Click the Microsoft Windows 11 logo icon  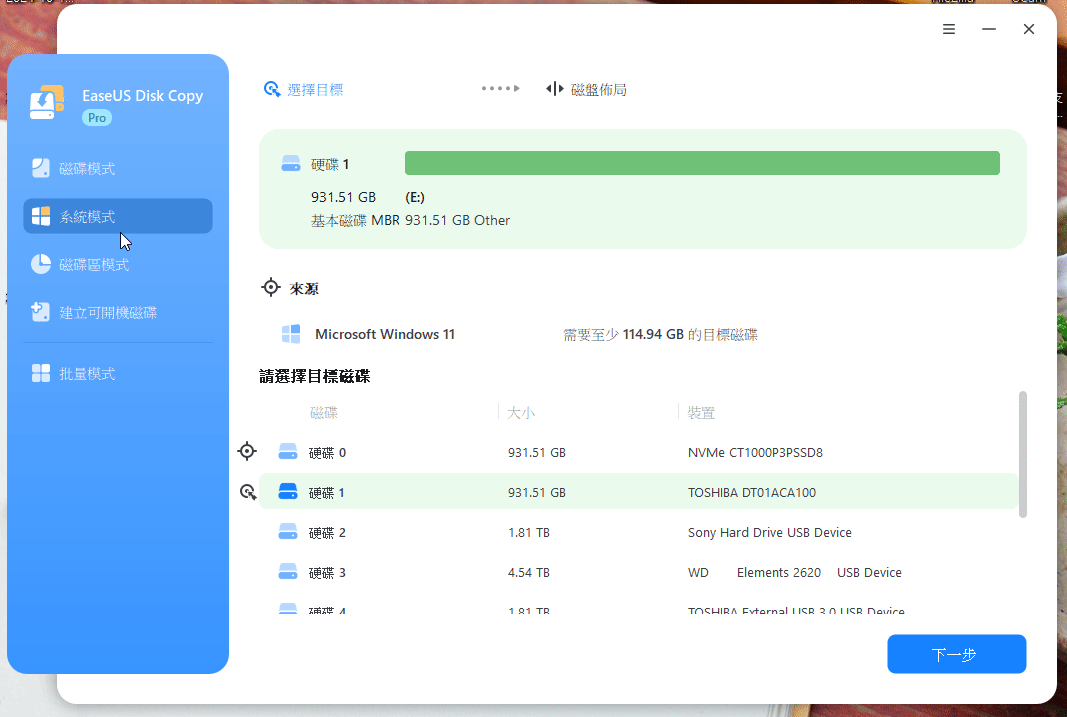tap(291, 334)
